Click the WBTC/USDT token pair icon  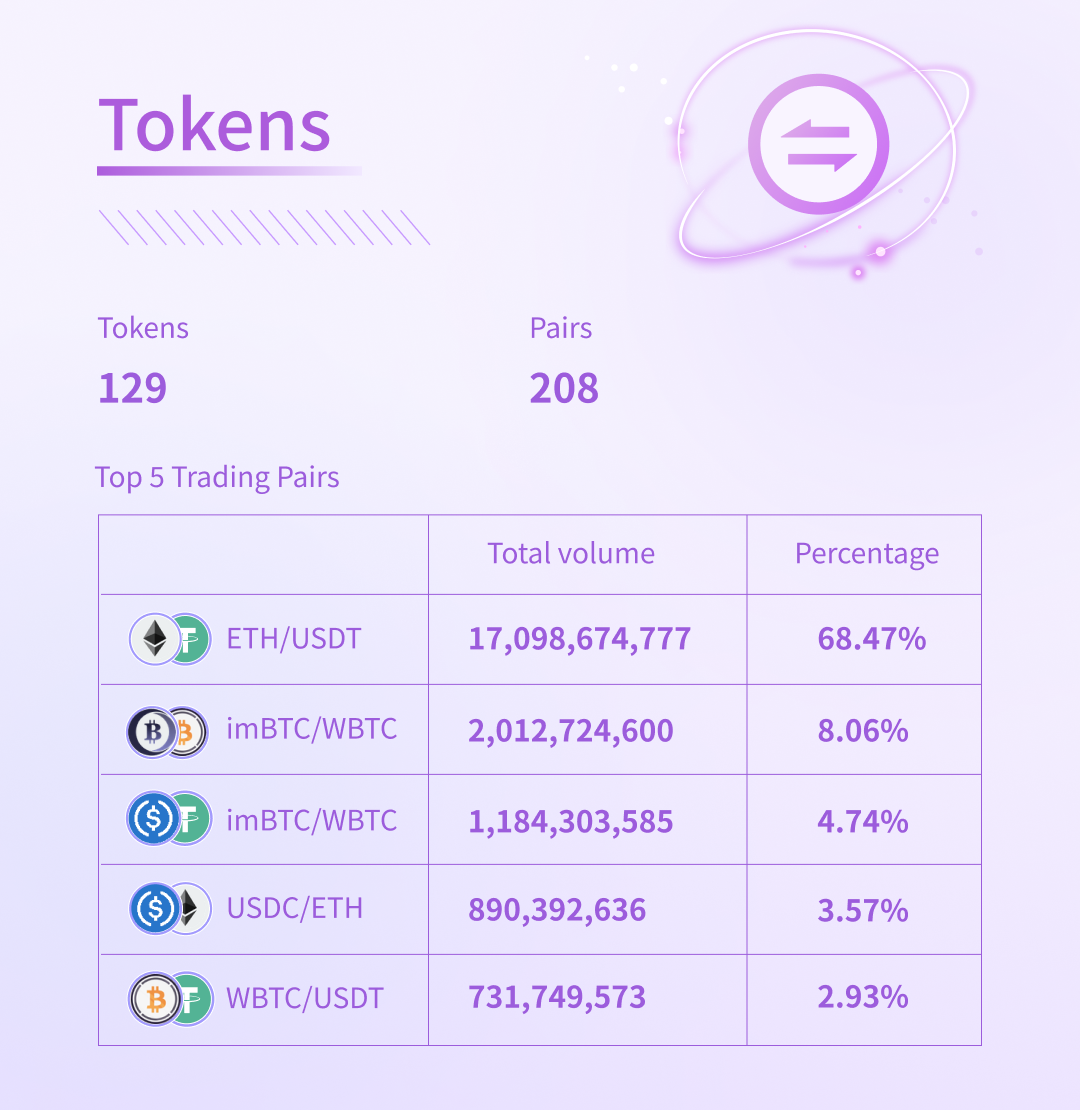171,1000
